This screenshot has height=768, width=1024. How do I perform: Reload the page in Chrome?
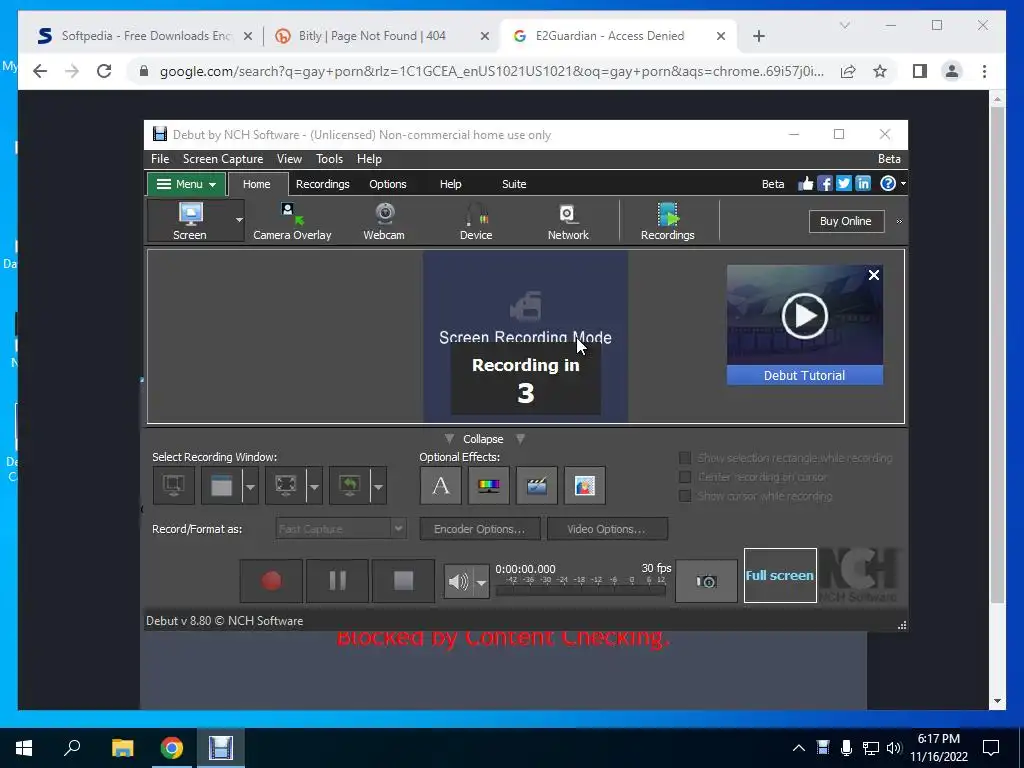coord(104,71)
